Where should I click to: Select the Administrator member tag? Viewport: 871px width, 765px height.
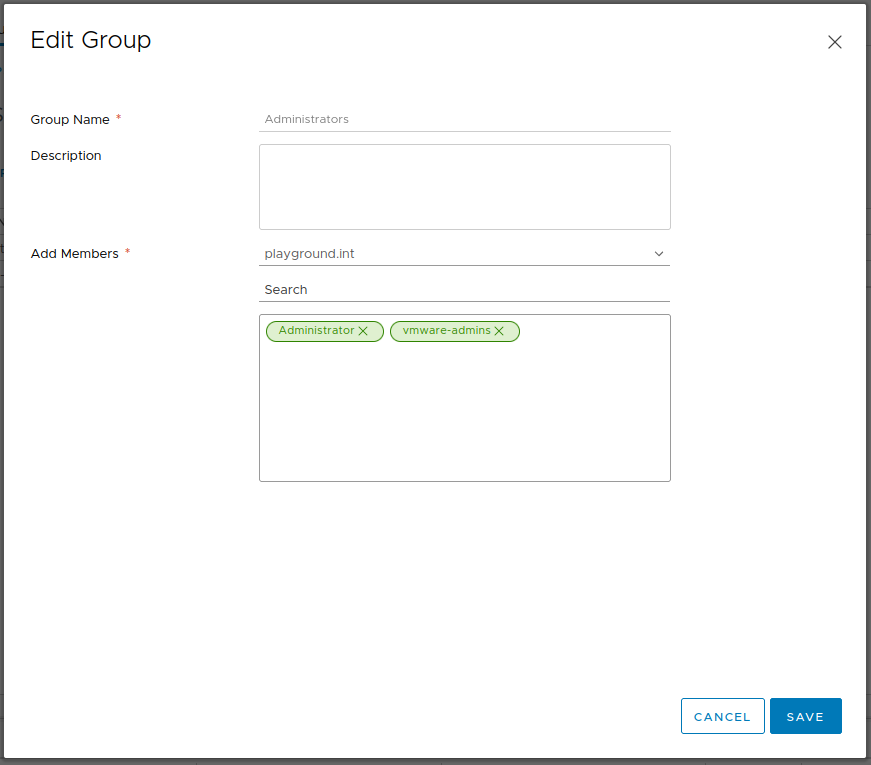click(x=316, y=331)
